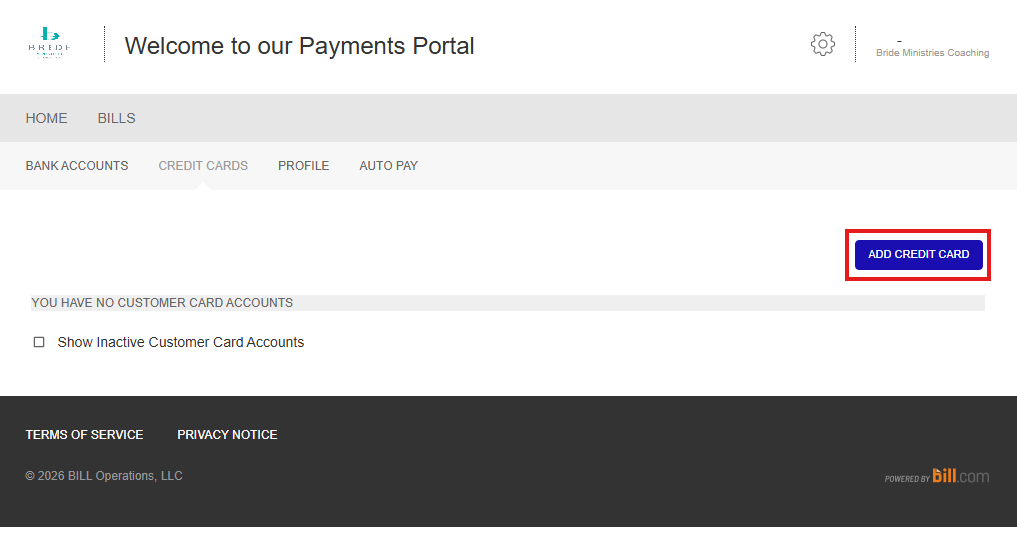Switch to the BANK ACCOUNTS tab
Image resolution: width=1017 pixels, height=560 pixels.
pos(77,166)
